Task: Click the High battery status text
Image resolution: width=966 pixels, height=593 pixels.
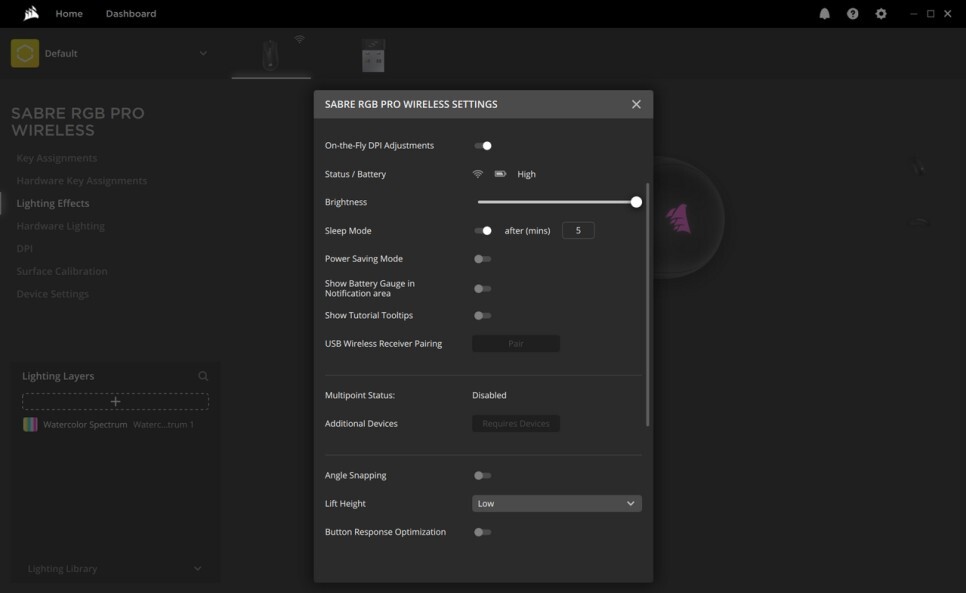Action: click(526, 174)
